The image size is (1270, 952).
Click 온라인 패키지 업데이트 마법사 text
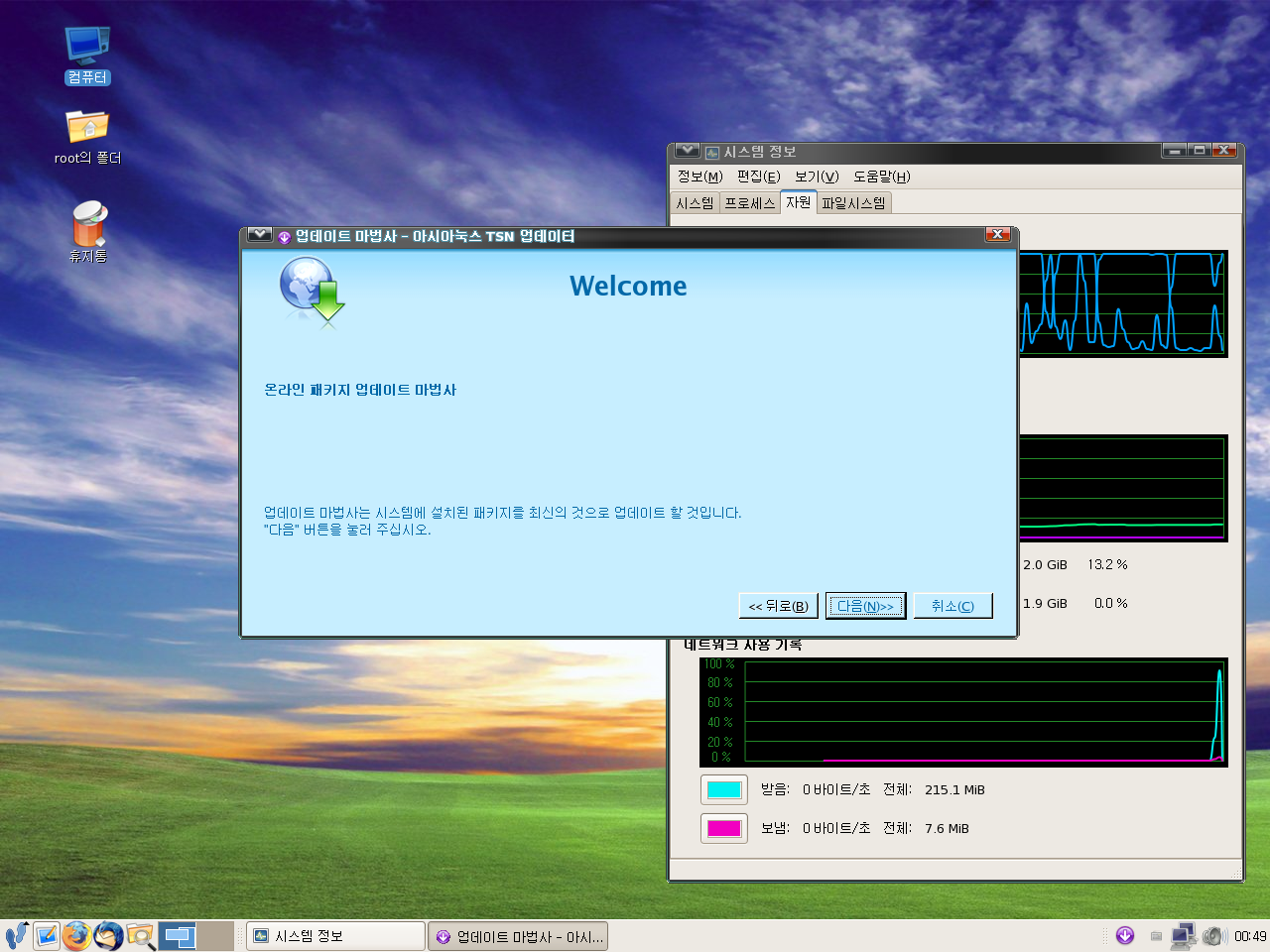[x=360, y=390]
